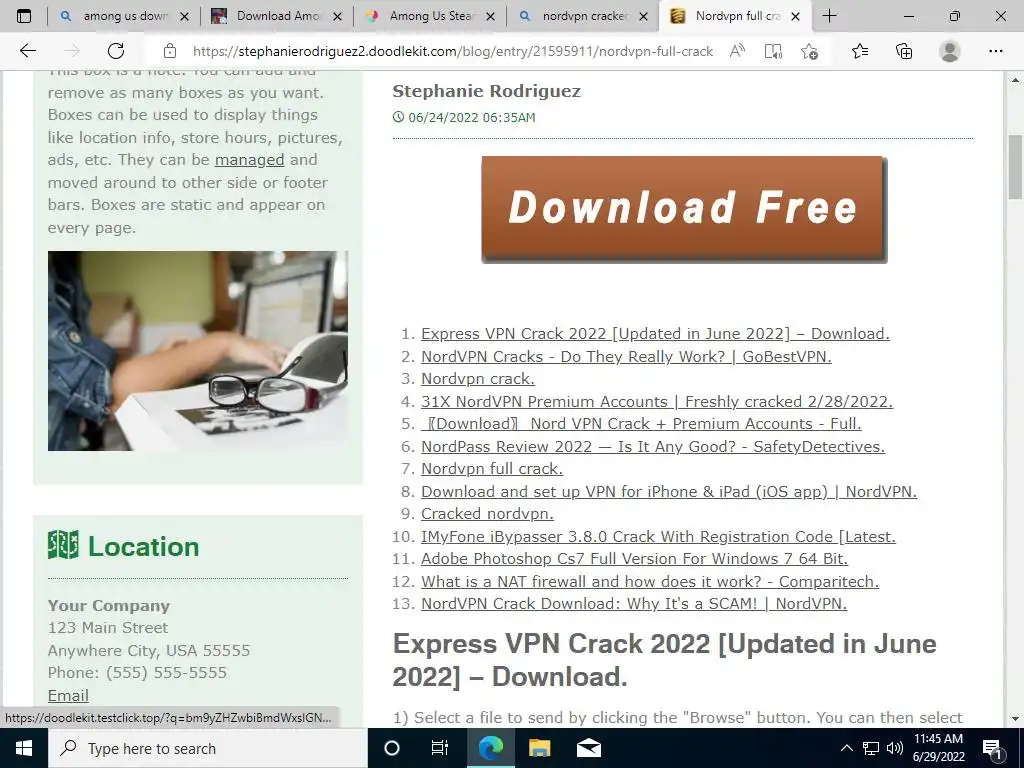The height and width of the screenshot is (768, 1024).
Task: Open 'NordVPN Crack Download: Why It's a SCAM!' link
Action: coord(633,604)
